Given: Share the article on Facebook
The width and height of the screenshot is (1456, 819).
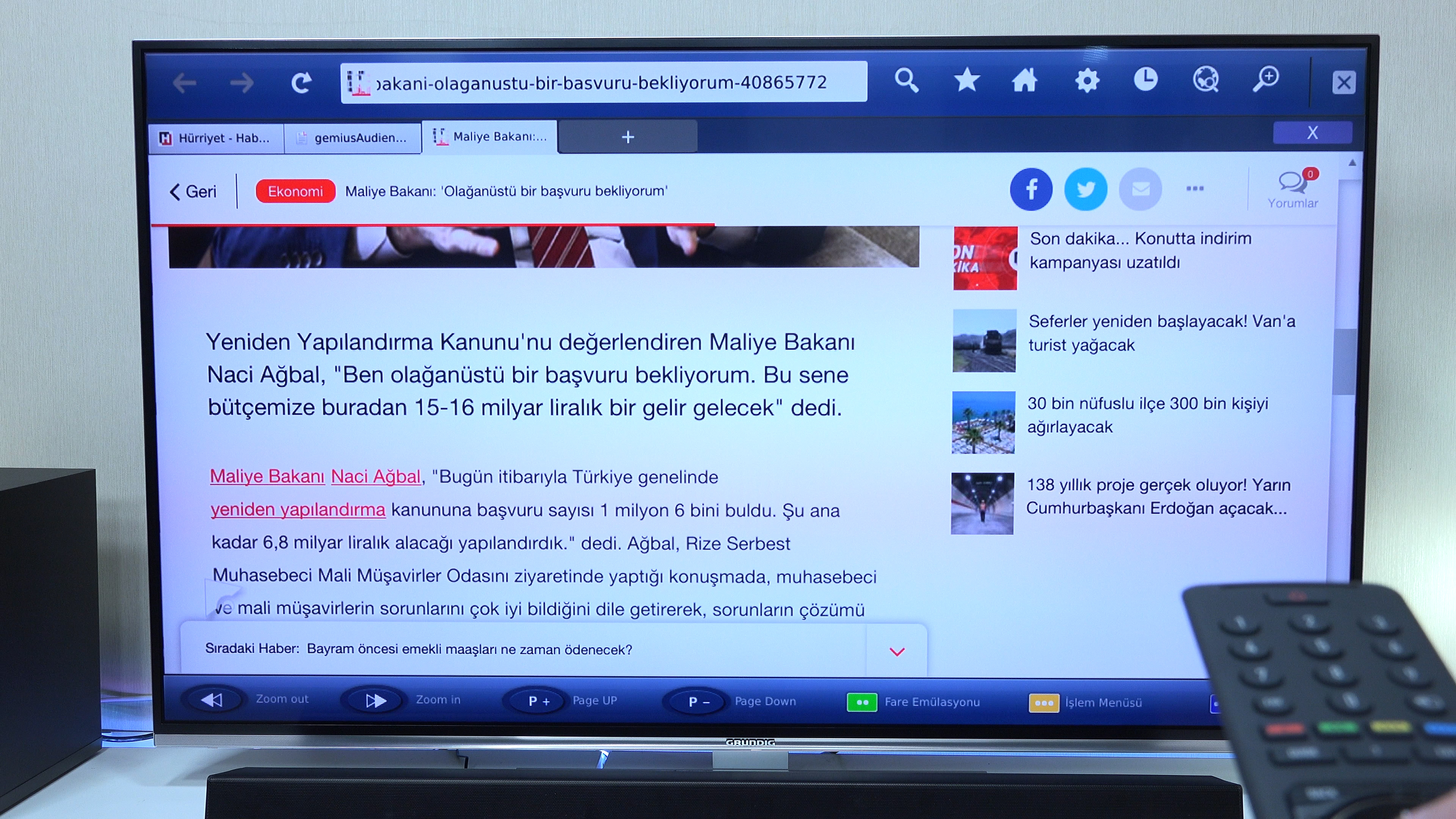Looking at the screenshot, I should [1031, 189].
